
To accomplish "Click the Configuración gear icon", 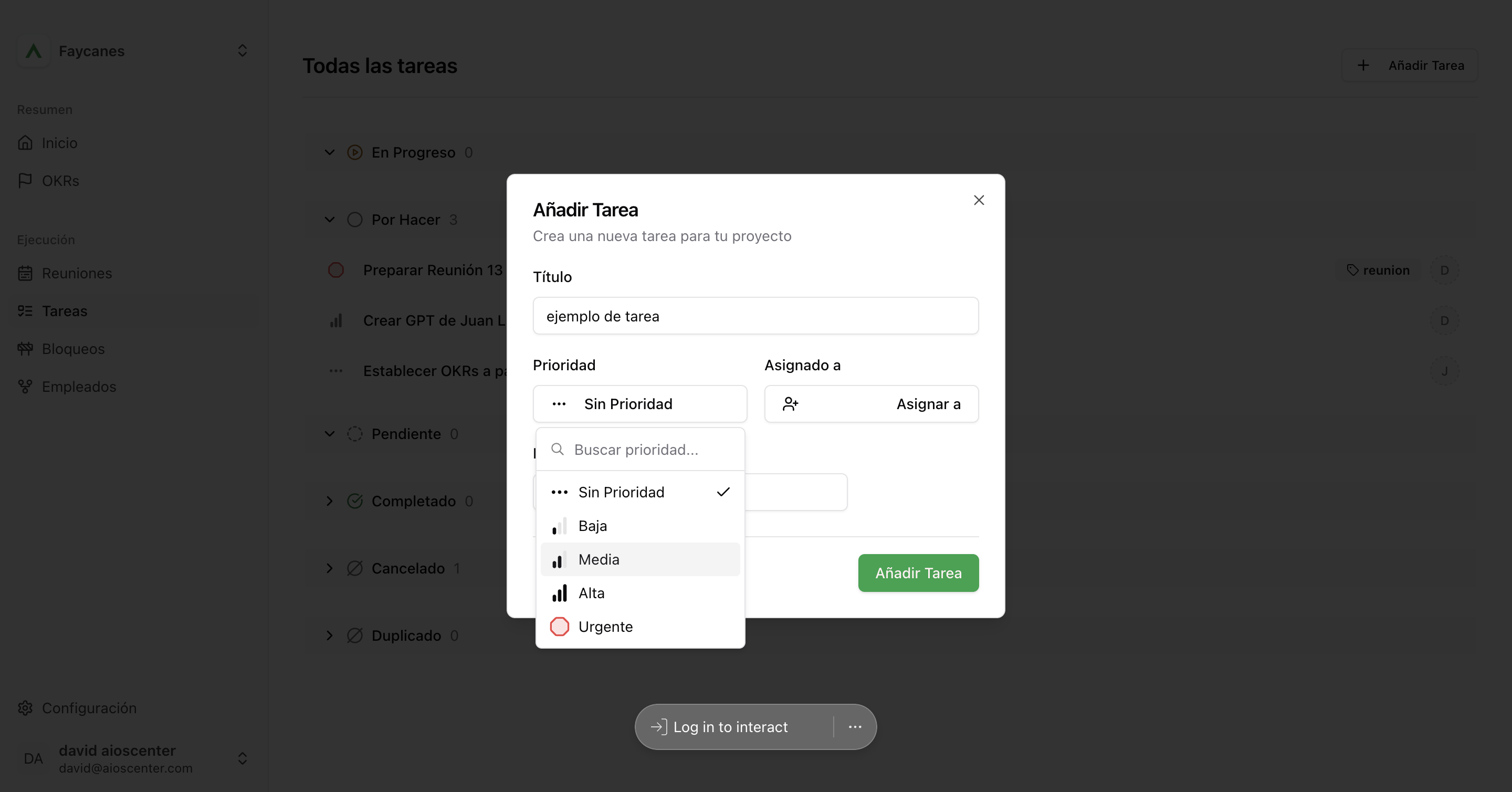I will click(x=25, y=708).
